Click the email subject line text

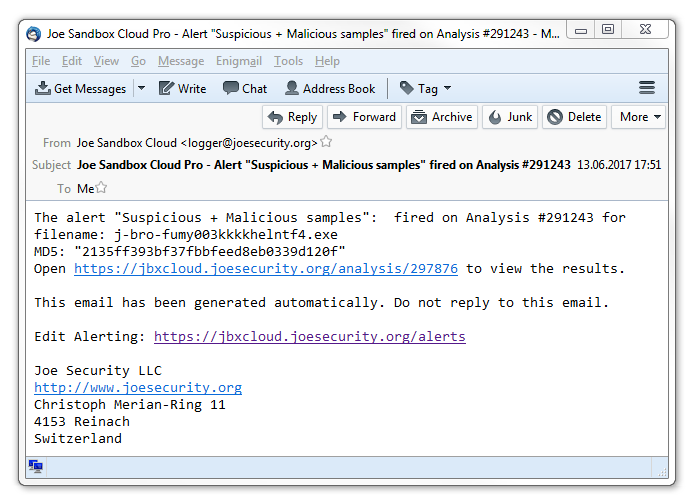click(323, 165)
